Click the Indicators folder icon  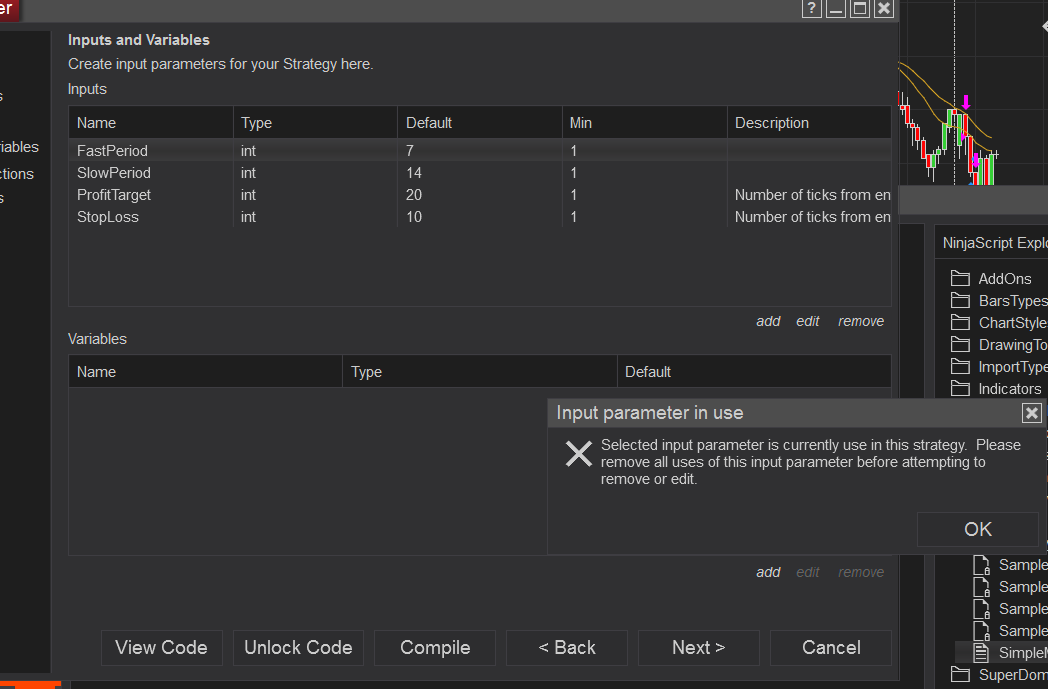961,388
